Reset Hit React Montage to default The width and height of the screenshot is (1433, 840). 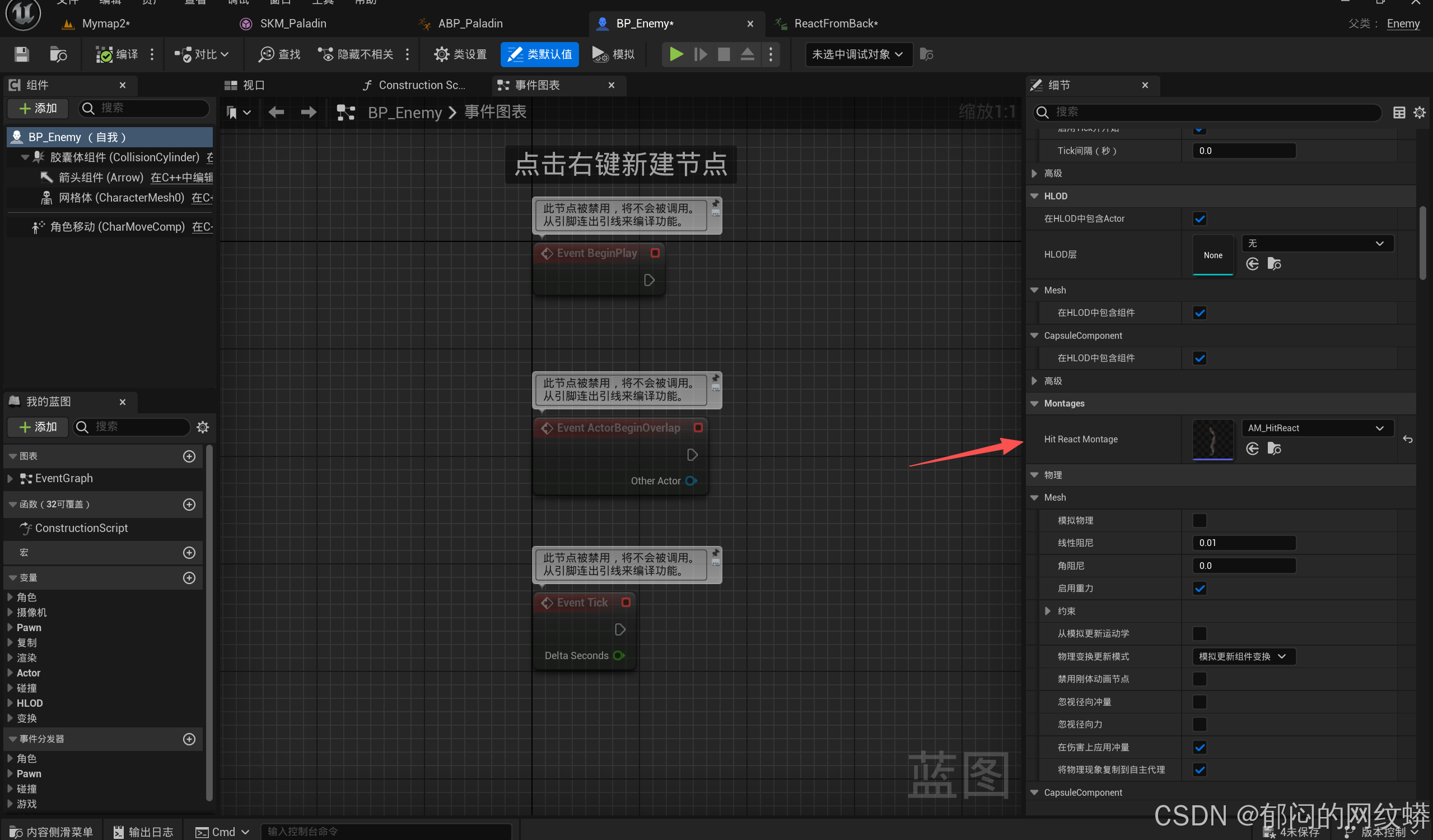(1407, 439)
